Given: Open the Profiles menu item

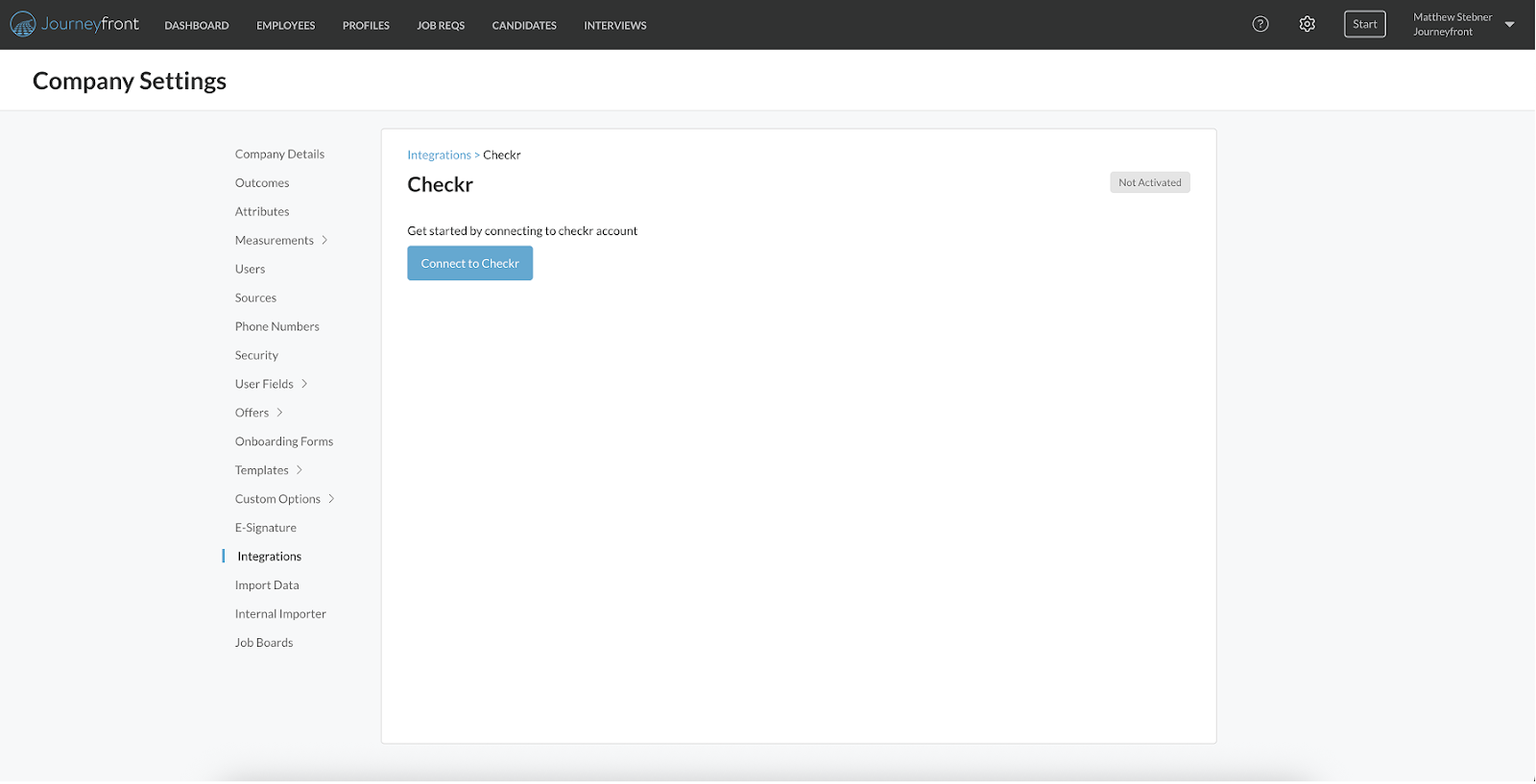Looking at the screenshot, I should (366, 26).
